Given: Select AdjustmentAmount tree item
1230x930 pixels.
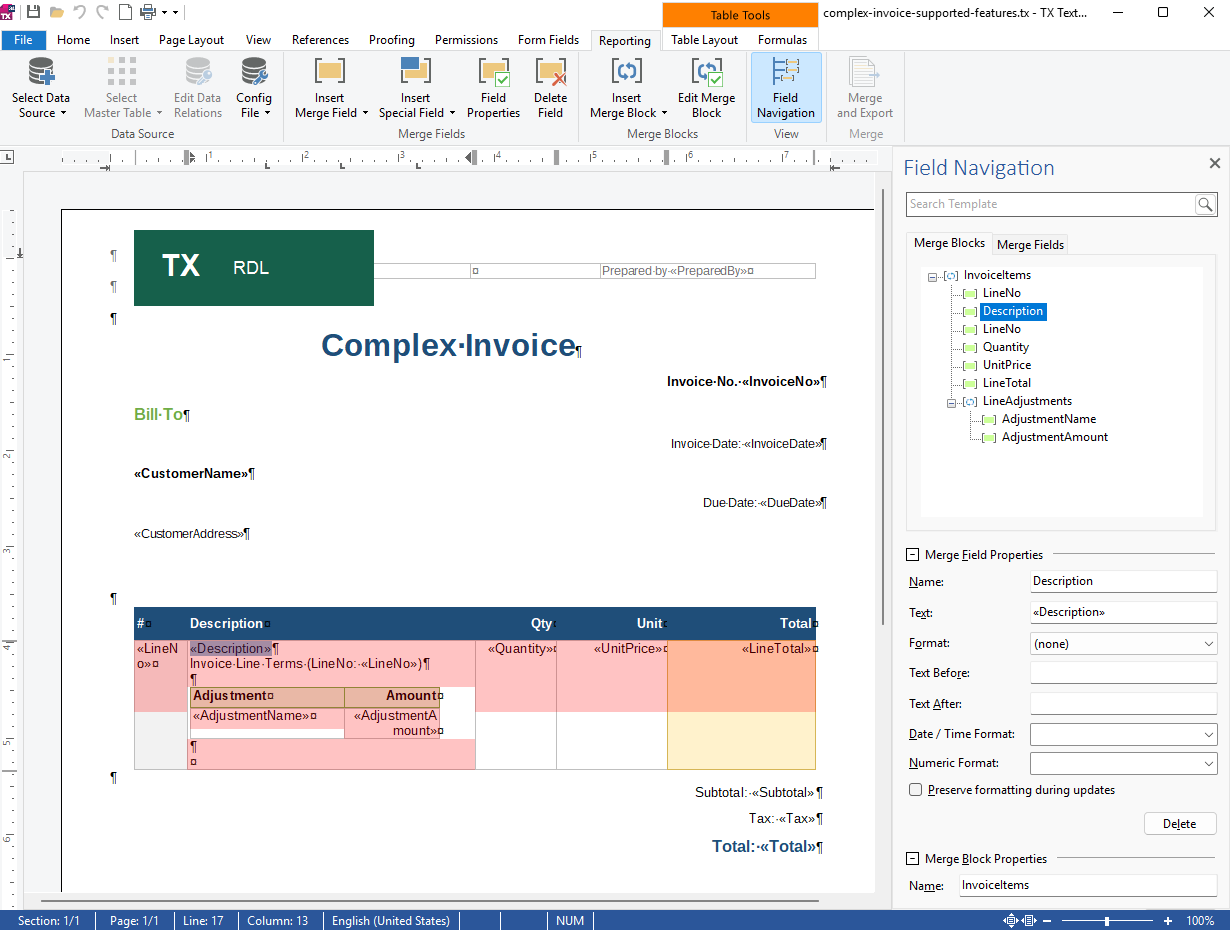Looking at the screenshot, I should click(1055, 437).
